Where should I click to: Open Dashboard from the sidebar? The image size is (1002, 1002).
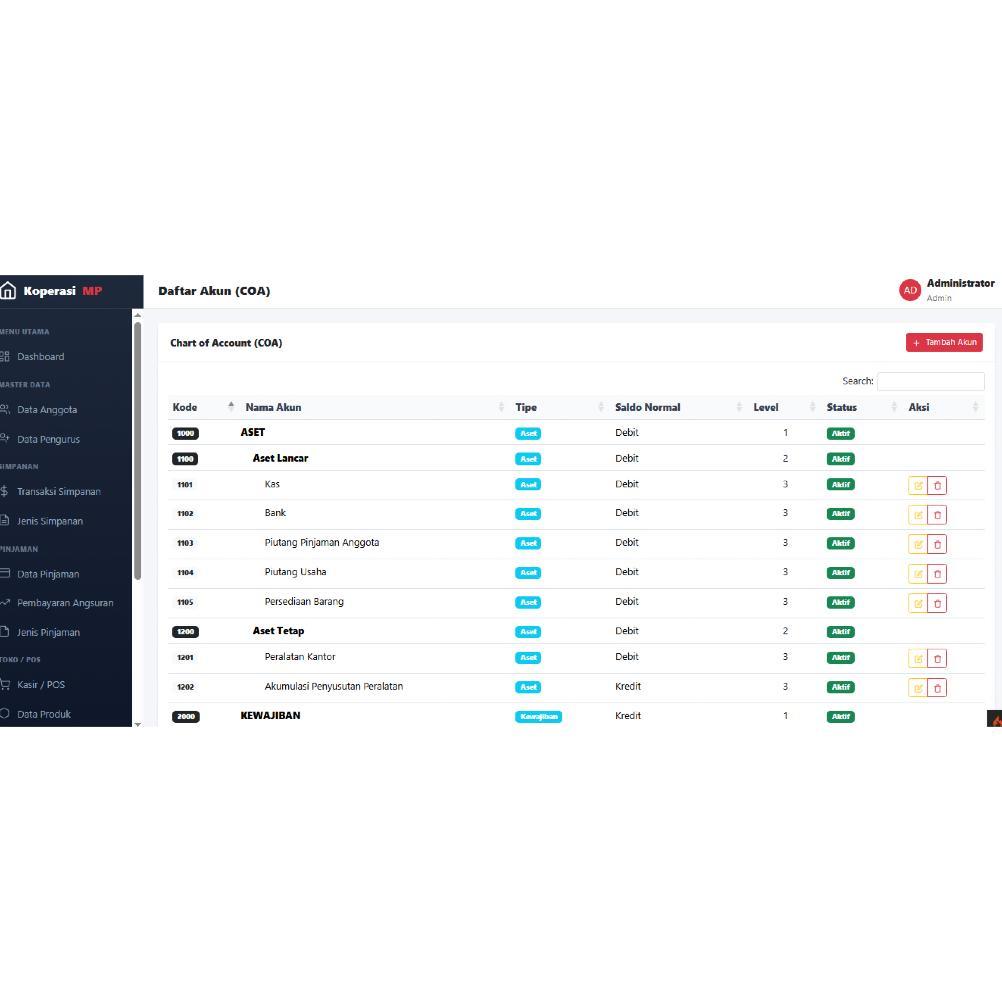40,357
